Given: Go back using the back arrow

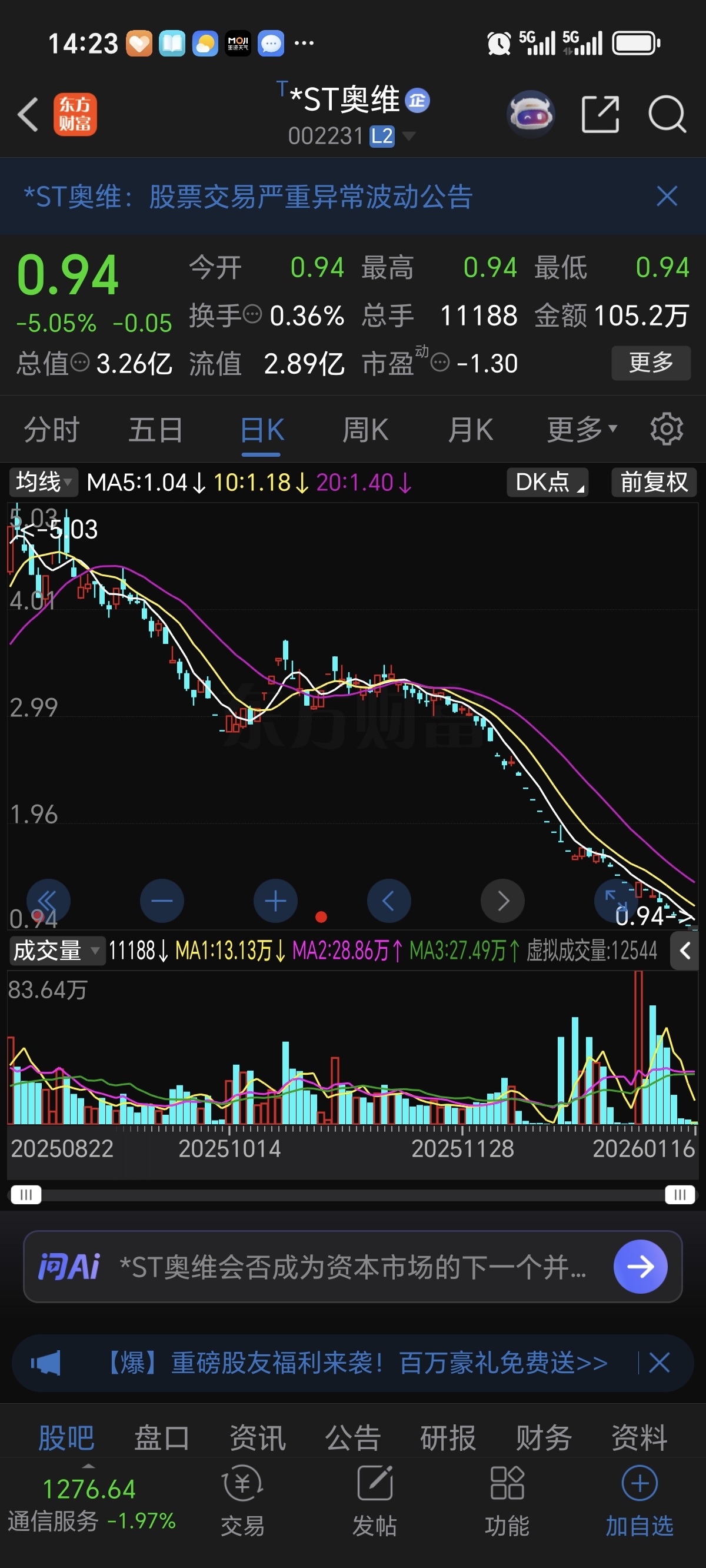Looking at the screenshot, I should click(28, 114).
